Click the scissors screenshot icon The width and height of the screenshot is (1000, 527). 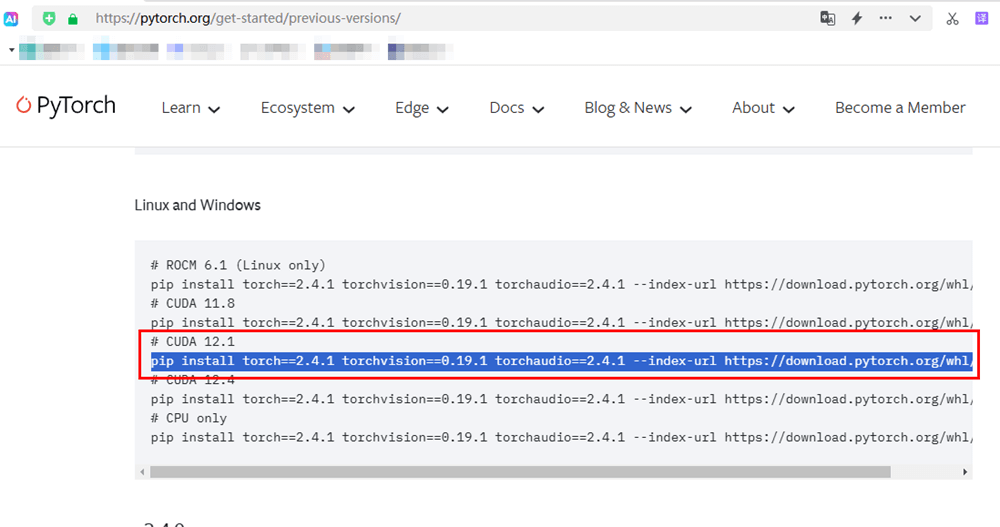coord(952,18)
